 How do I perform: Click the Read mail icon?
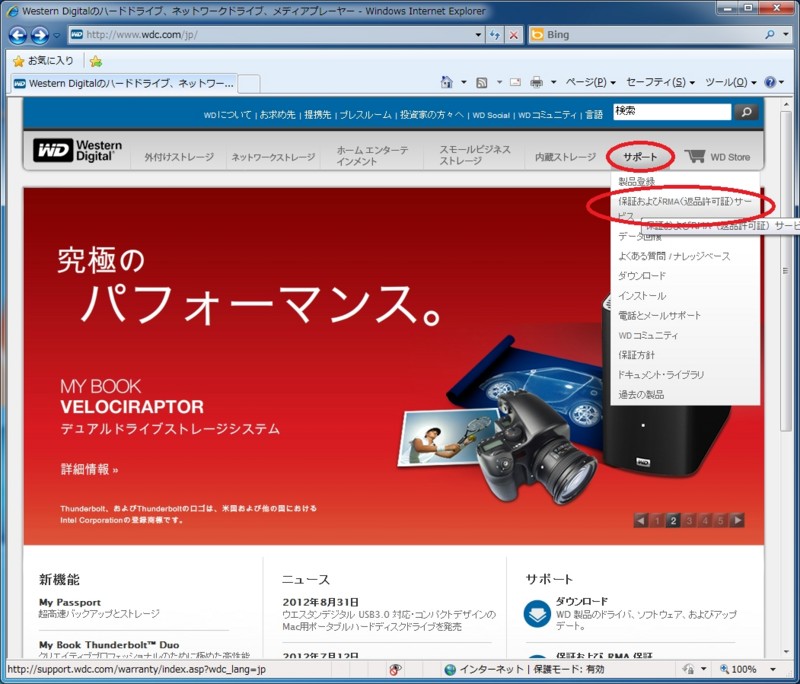click(515, 82)
